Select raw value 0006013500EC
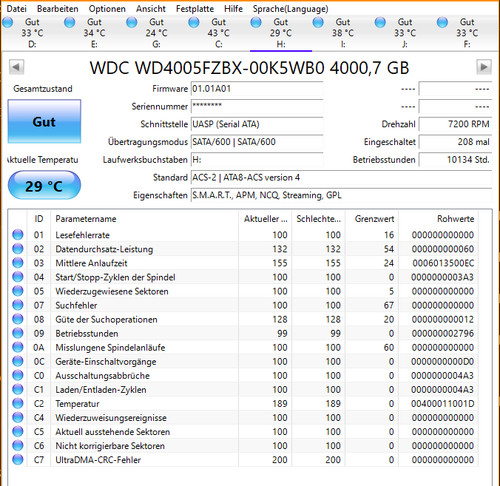 (443, 263)
